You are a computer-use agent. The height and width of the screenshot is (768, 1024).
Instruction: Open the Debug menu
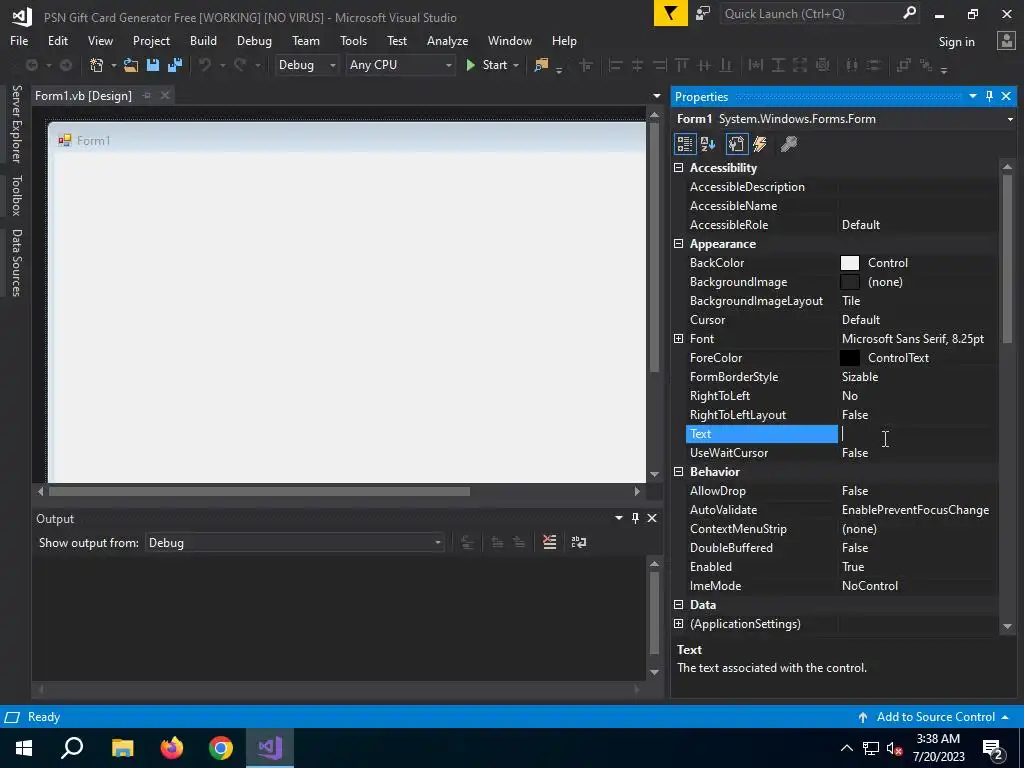point(254,40)
